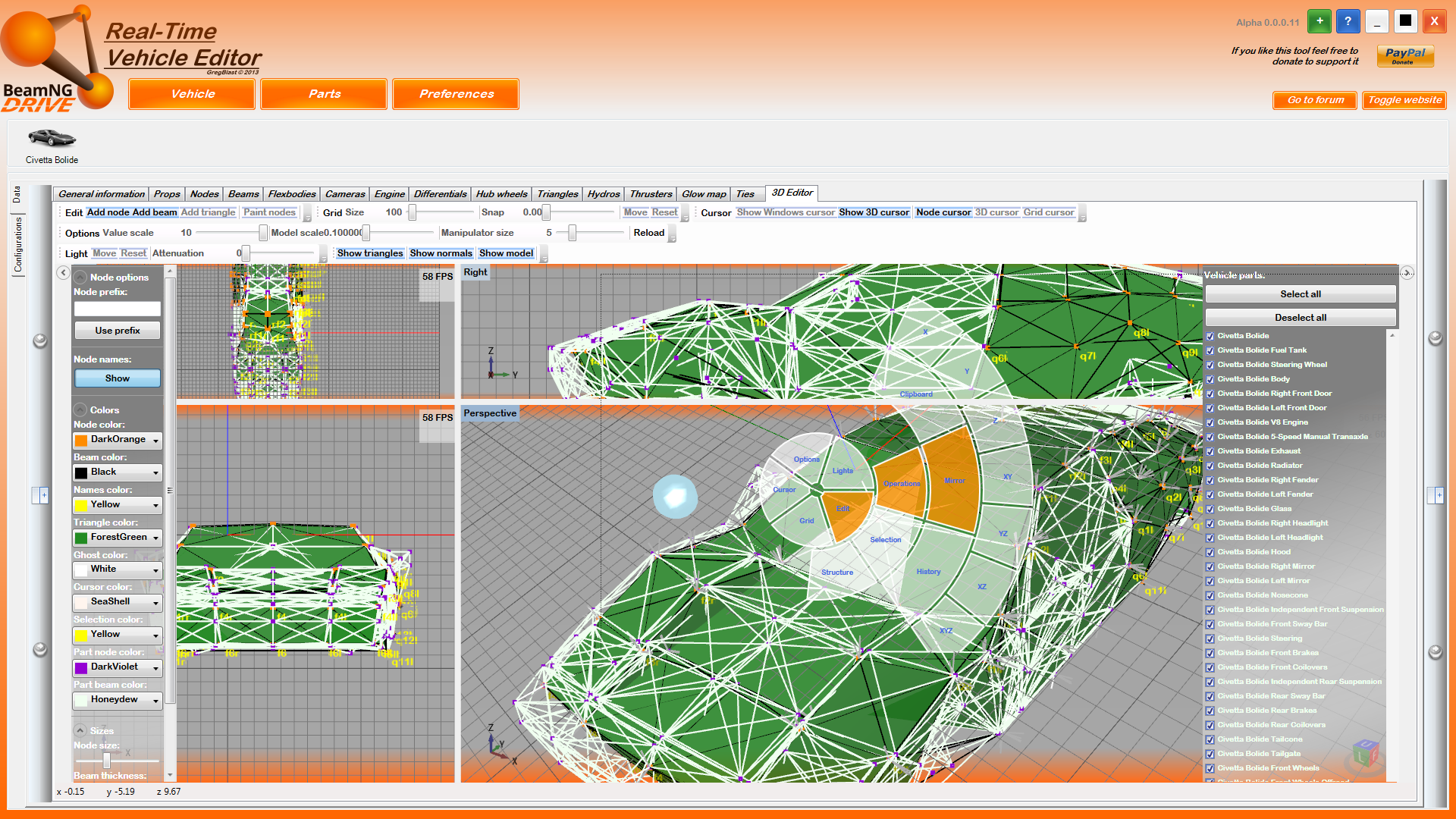Click the lower-left round side knob

coord(40,649)
